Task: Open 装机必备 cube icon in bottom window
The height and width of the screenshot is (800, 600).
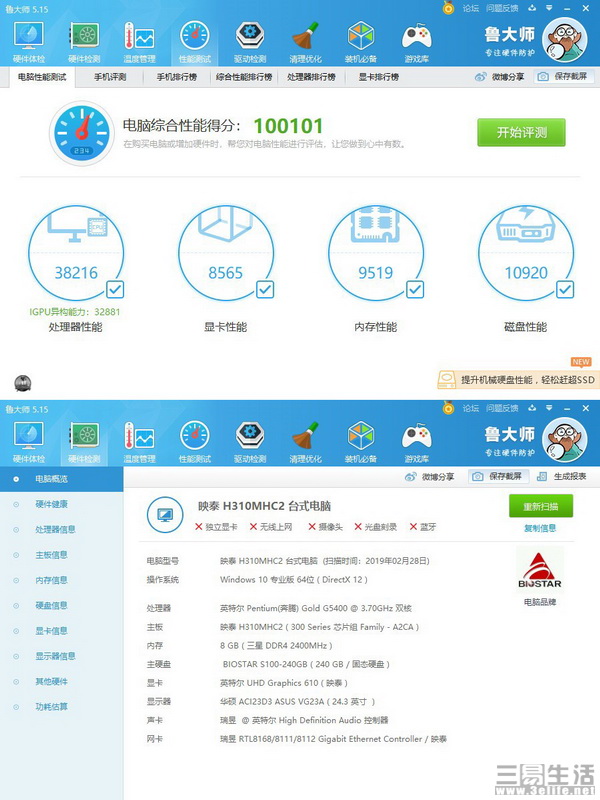Action: click(361, 436)
